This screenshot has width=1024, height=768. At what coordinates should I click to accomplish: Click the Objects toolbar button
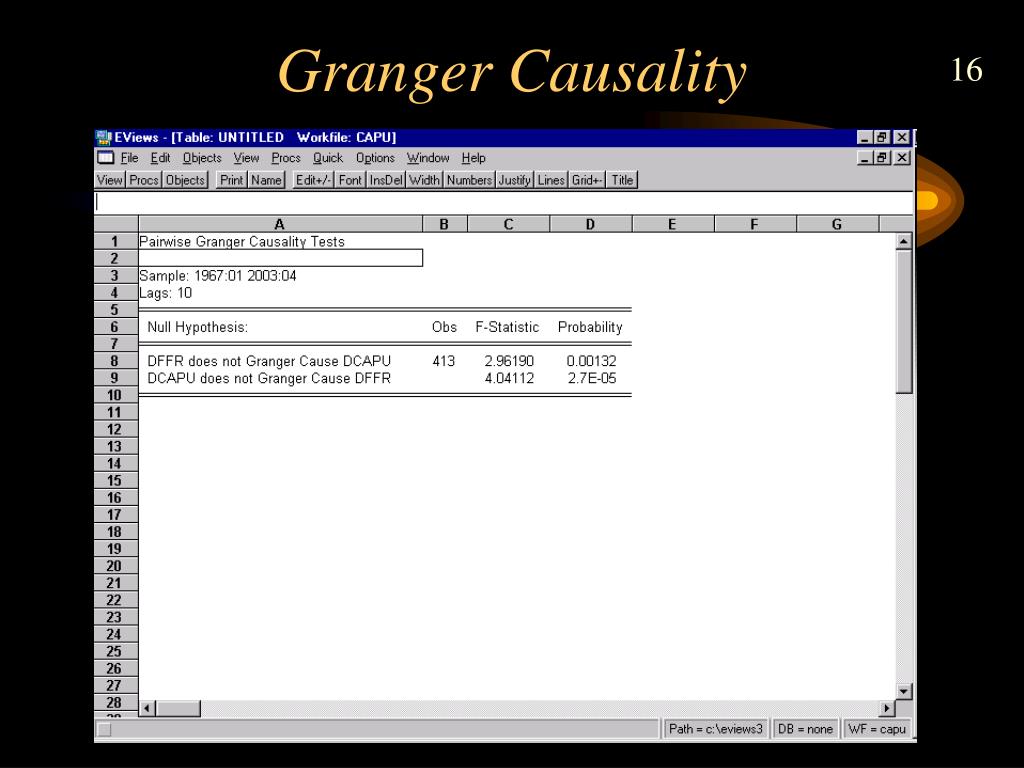(185, 180)
